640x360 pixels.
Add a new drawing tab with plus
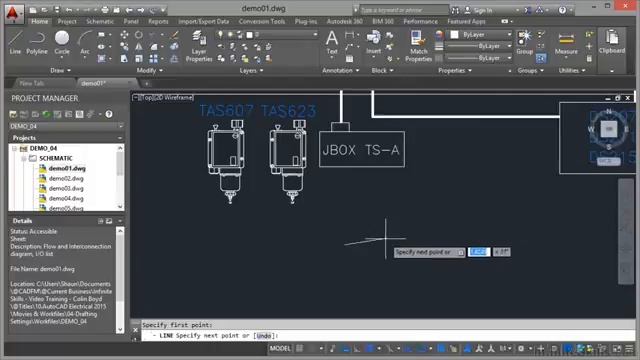(147, 84)
